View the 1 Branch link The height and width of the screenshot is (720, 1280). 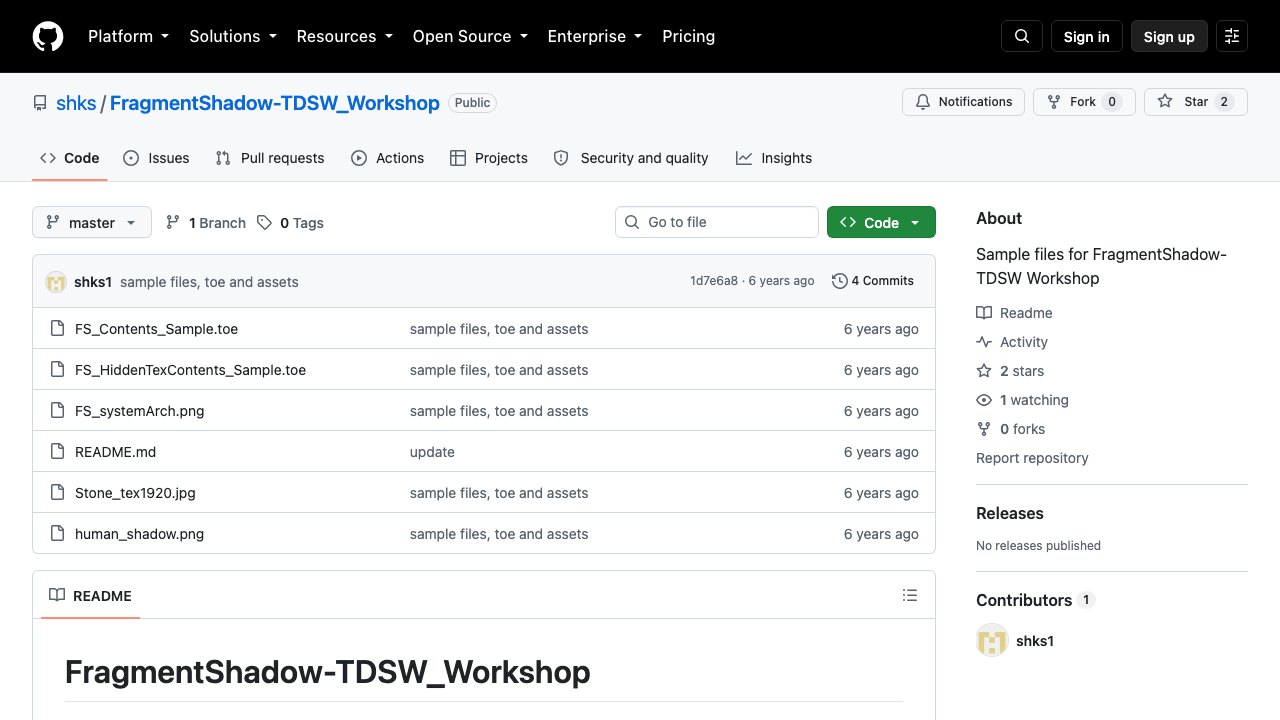pos(205,223)
